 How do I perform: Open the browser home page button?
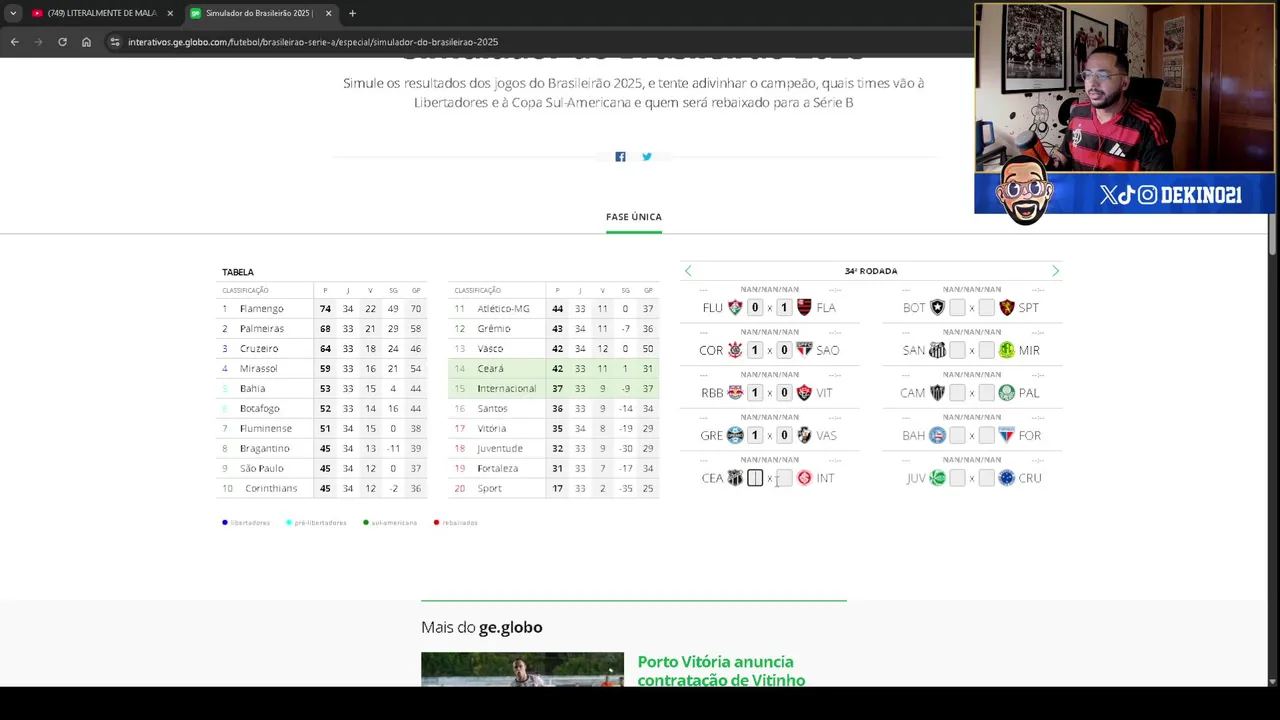coord(86,42)
